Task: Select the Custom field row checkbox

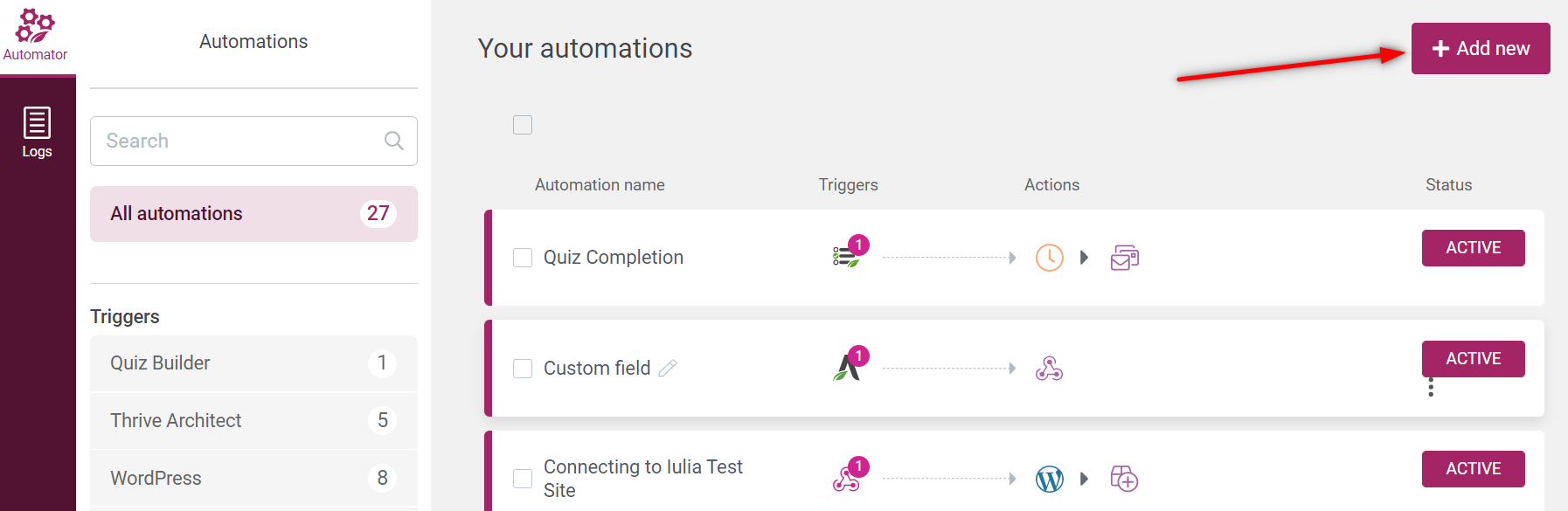Action: (523, 369)
